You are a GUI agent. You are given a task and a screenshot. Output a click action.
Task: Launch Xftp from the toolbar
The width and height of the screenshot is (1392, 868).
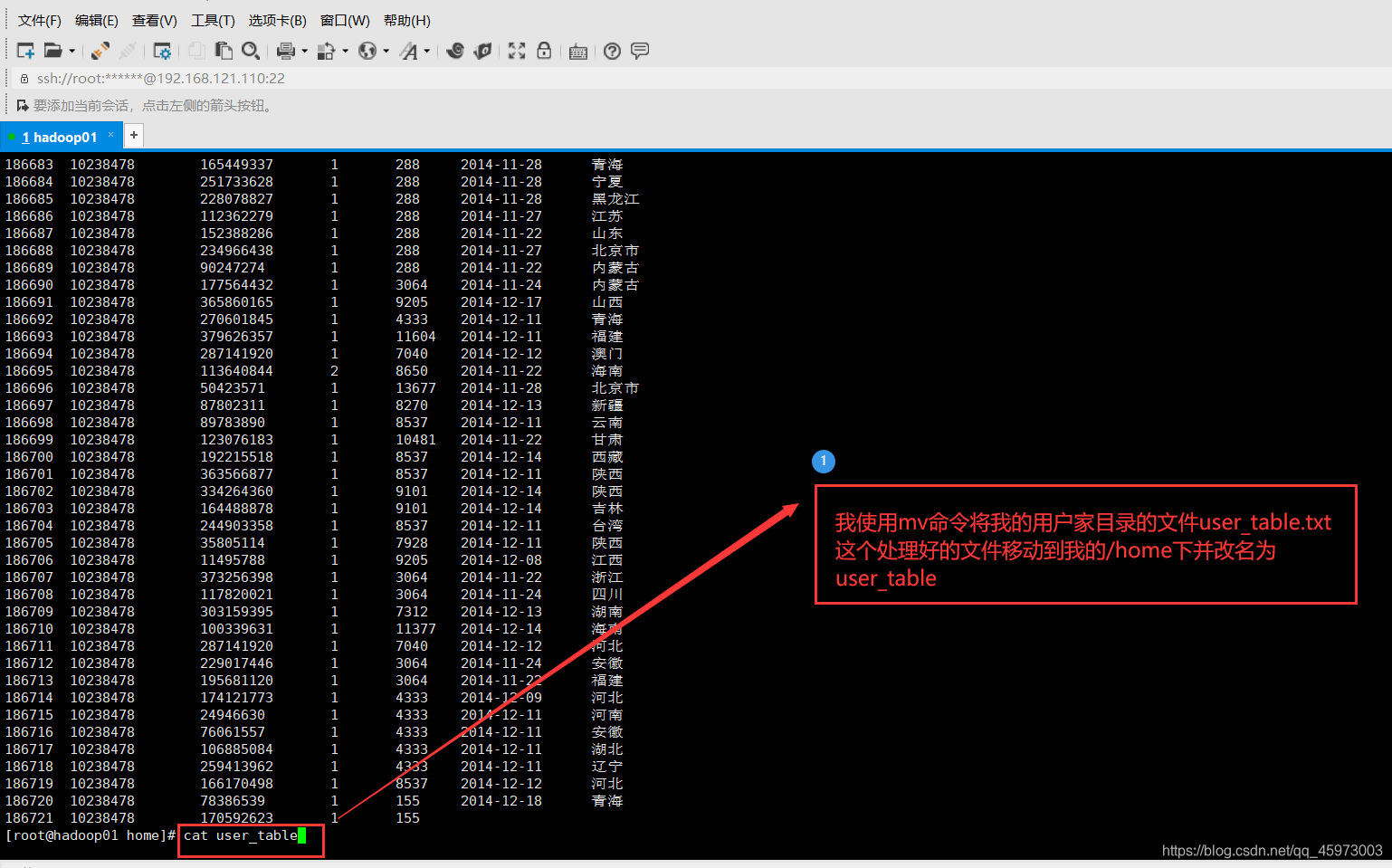(483, 51)
